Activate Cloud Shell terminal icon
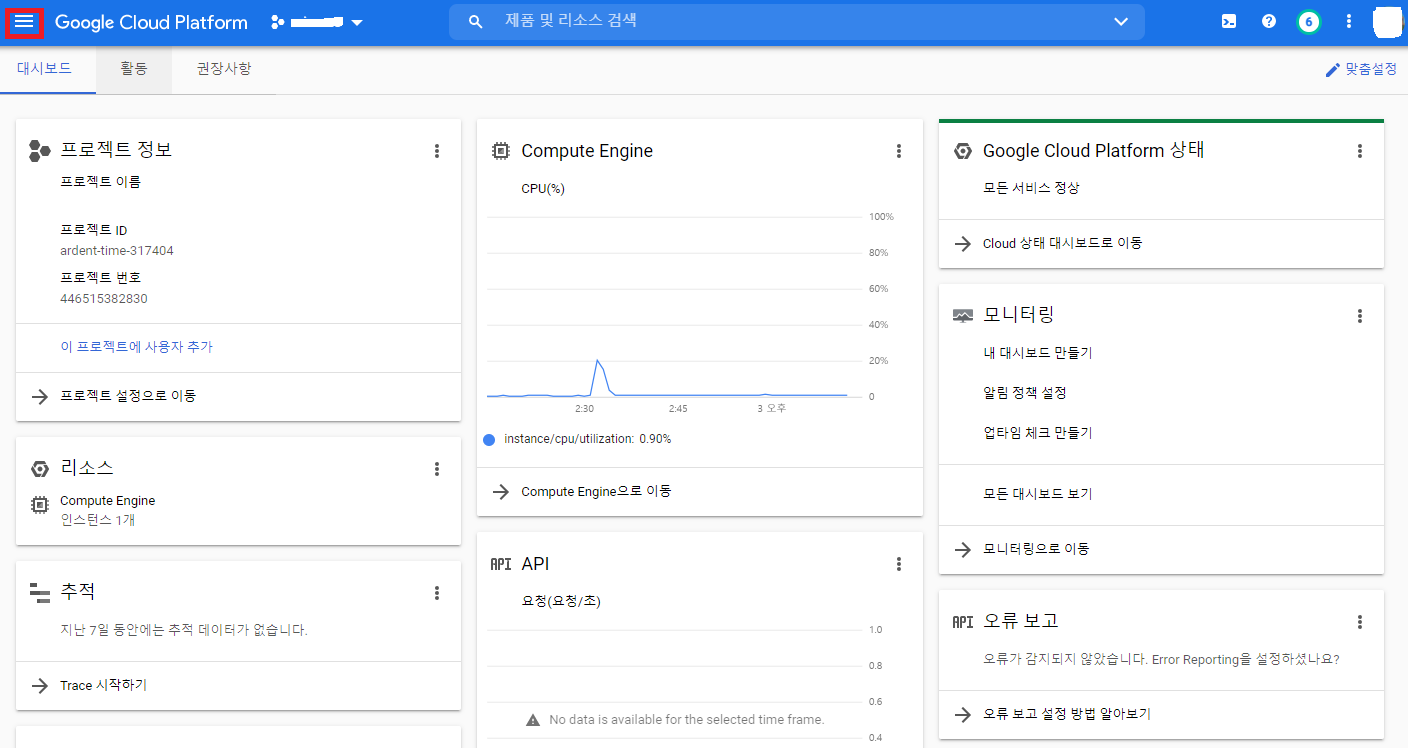This screenshot has width=1408, height=748. coord(1229,21)
